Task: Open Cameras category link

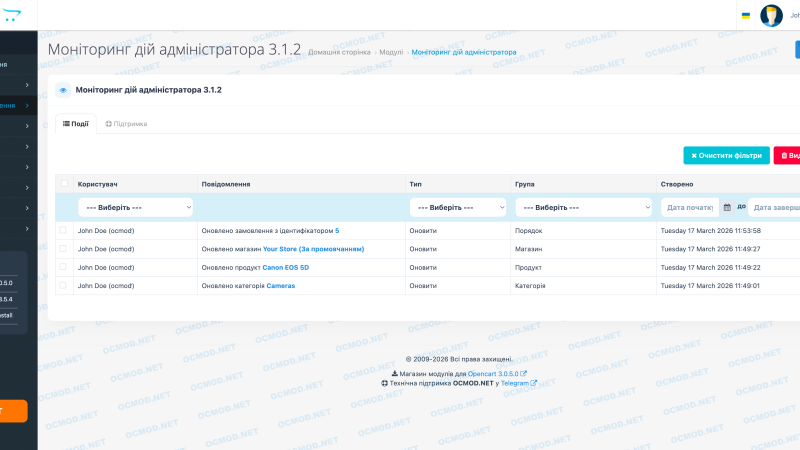Action: coord(281,286)
